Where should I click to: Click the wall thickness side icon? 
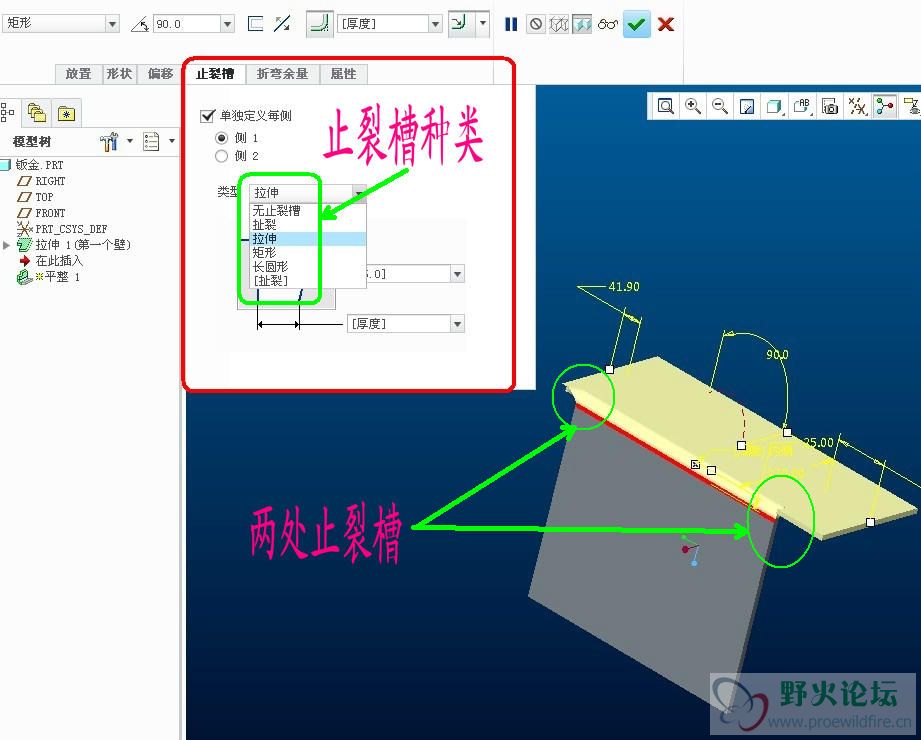point(256,23)
